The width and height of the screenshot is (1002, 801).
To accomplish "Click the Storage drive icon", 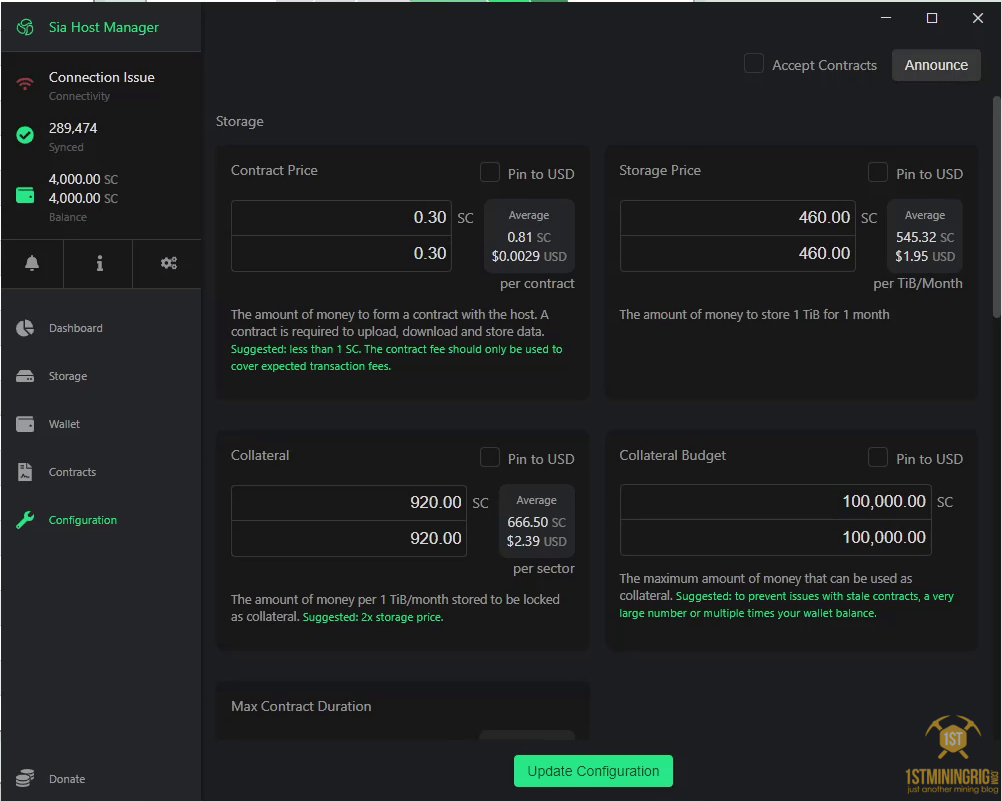I will point(25,376).
